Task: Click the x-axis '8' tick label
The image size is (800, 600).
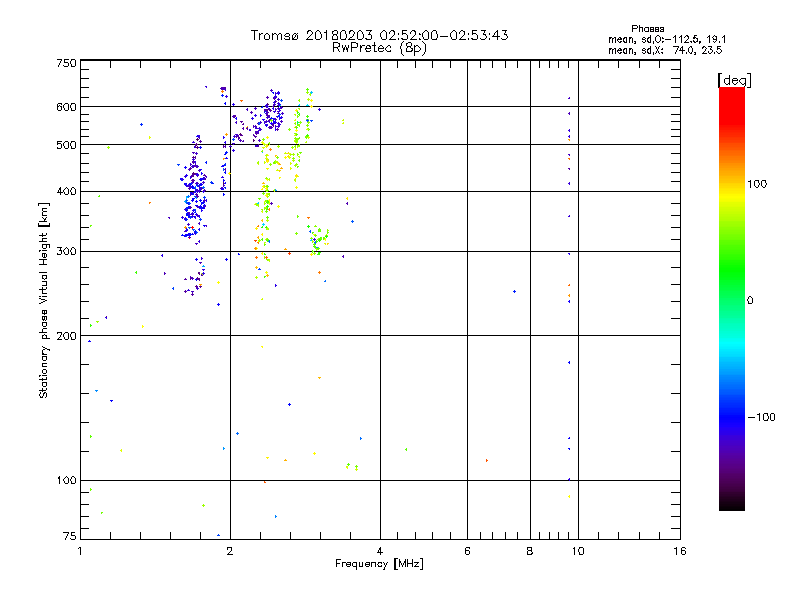Action: coord(530,551)
